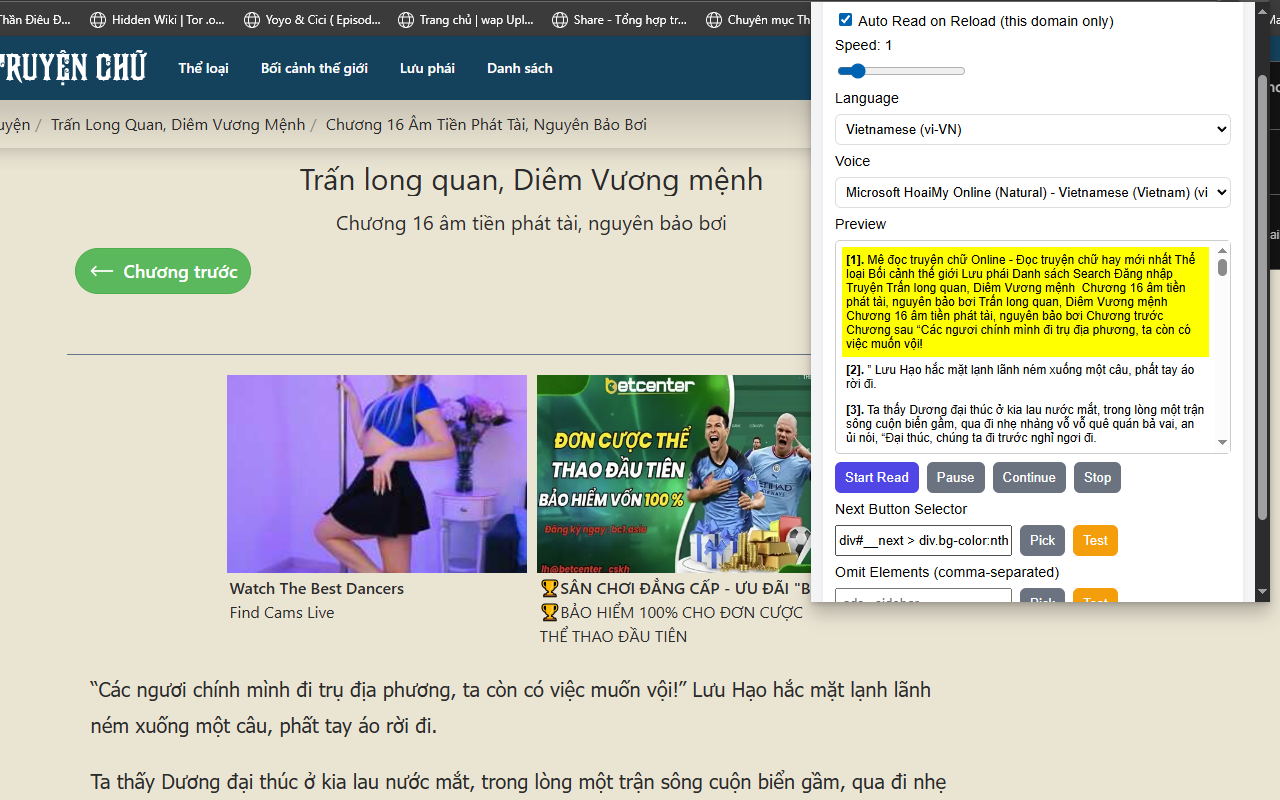Open the Voice dropdown showing Microsoft HoaiMy
Screen dimensions: 1280x800
point(1033,192)
